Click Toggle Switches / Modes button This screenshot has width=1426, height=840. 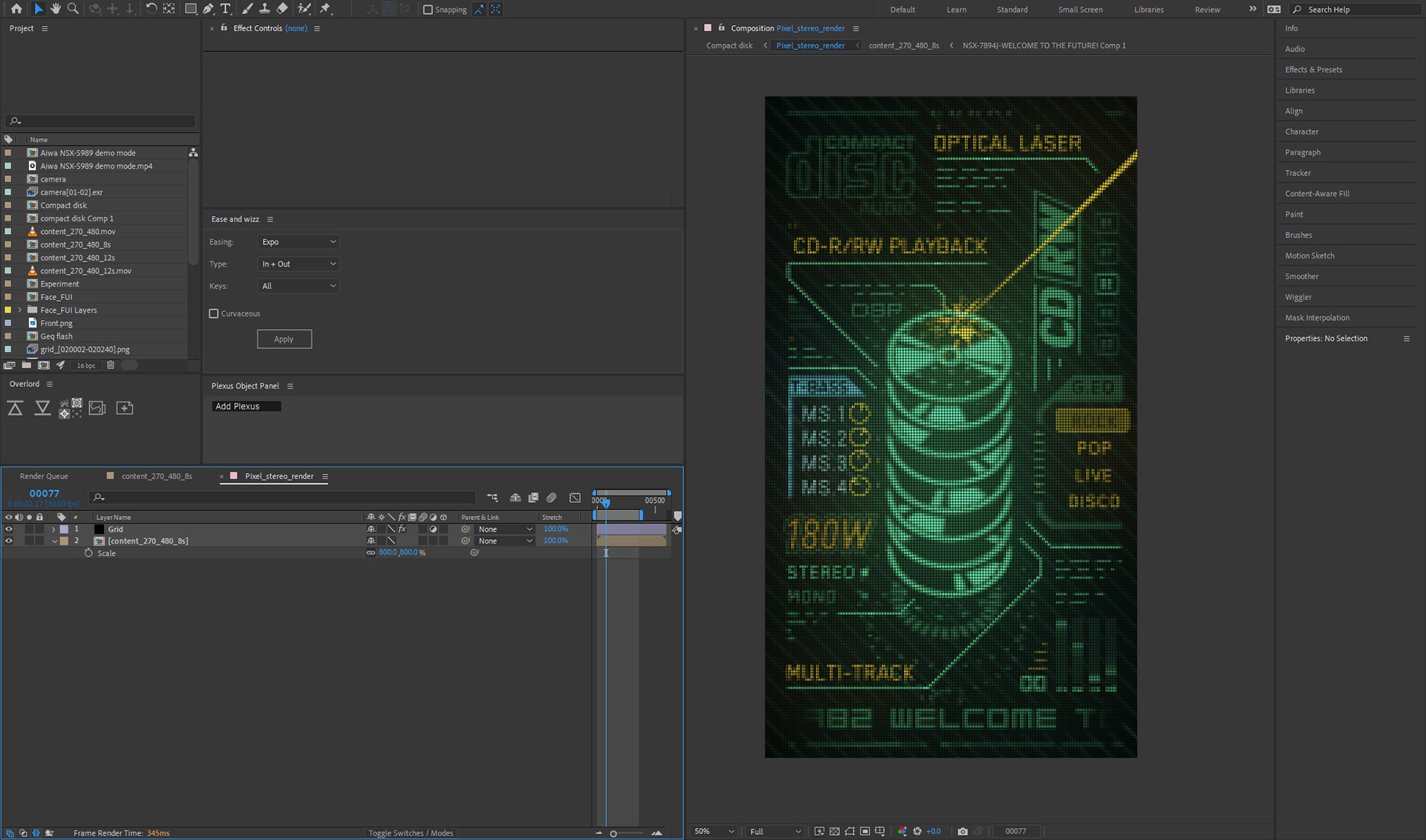[x=411, y=833]
